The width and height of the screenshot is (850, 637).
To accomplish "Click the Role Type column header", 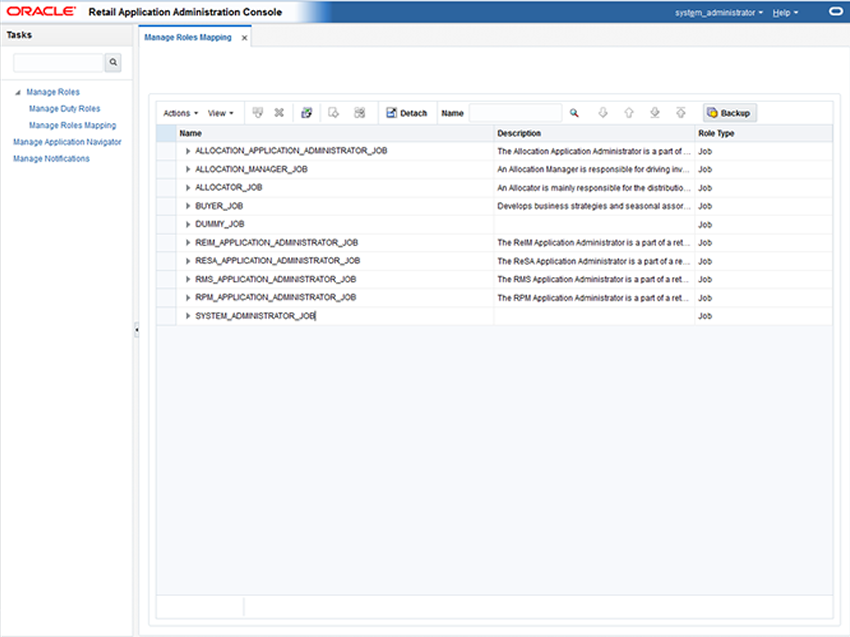I will pyautogui.click(x=763, y=133).
